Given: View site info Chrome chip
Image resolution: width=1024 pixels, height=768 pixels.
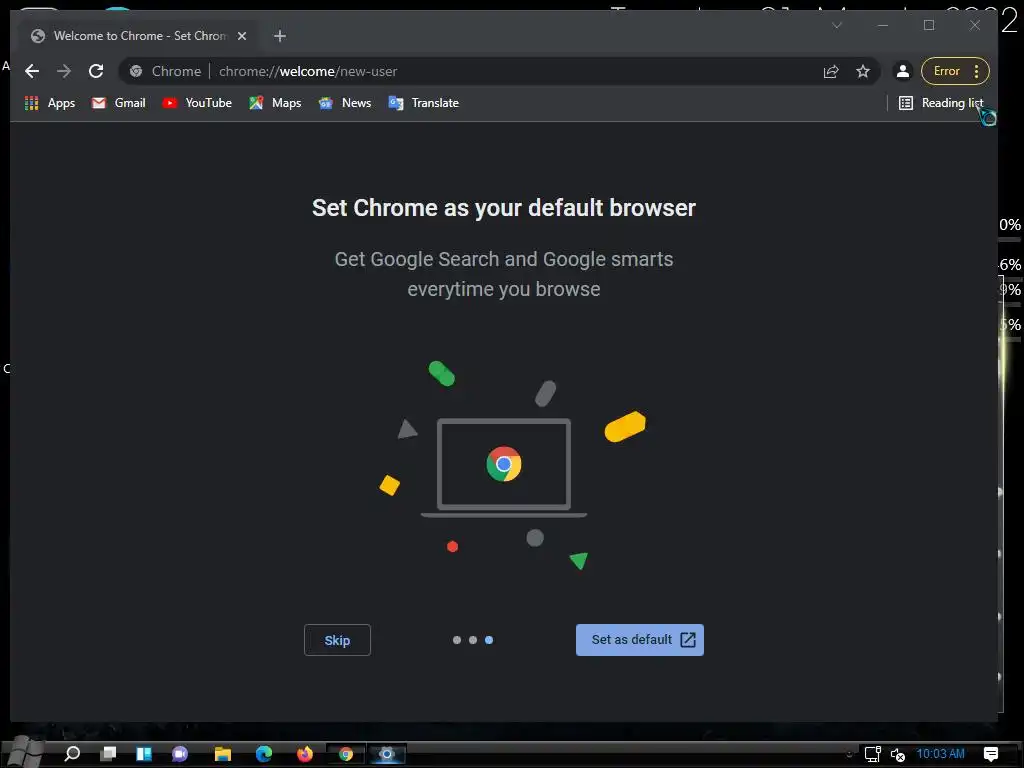Looking at the screenshot, I should point(165,71).
